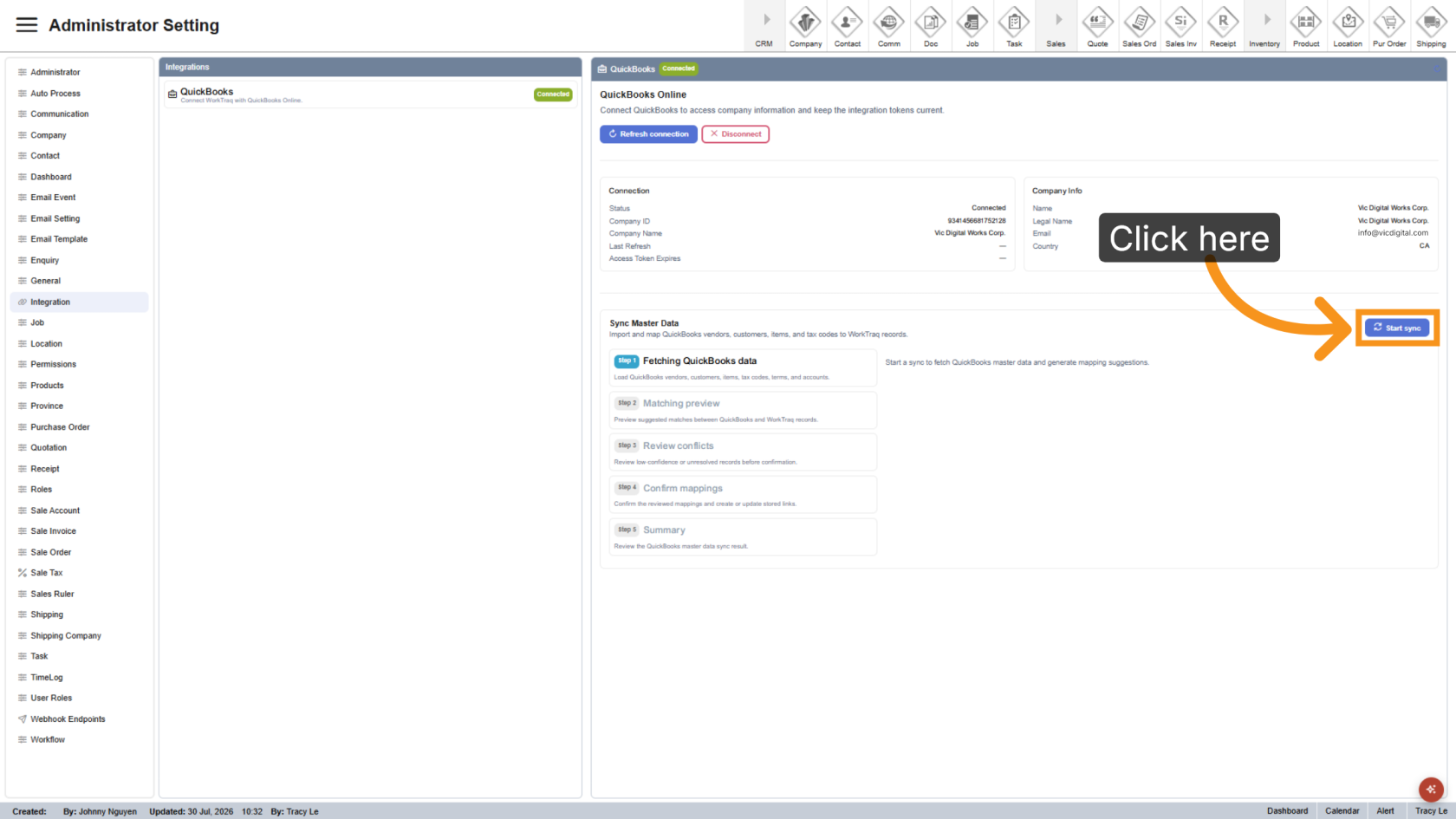Open Calendar in the bottom bar

pyautogui.click(x=1342, y=811)
